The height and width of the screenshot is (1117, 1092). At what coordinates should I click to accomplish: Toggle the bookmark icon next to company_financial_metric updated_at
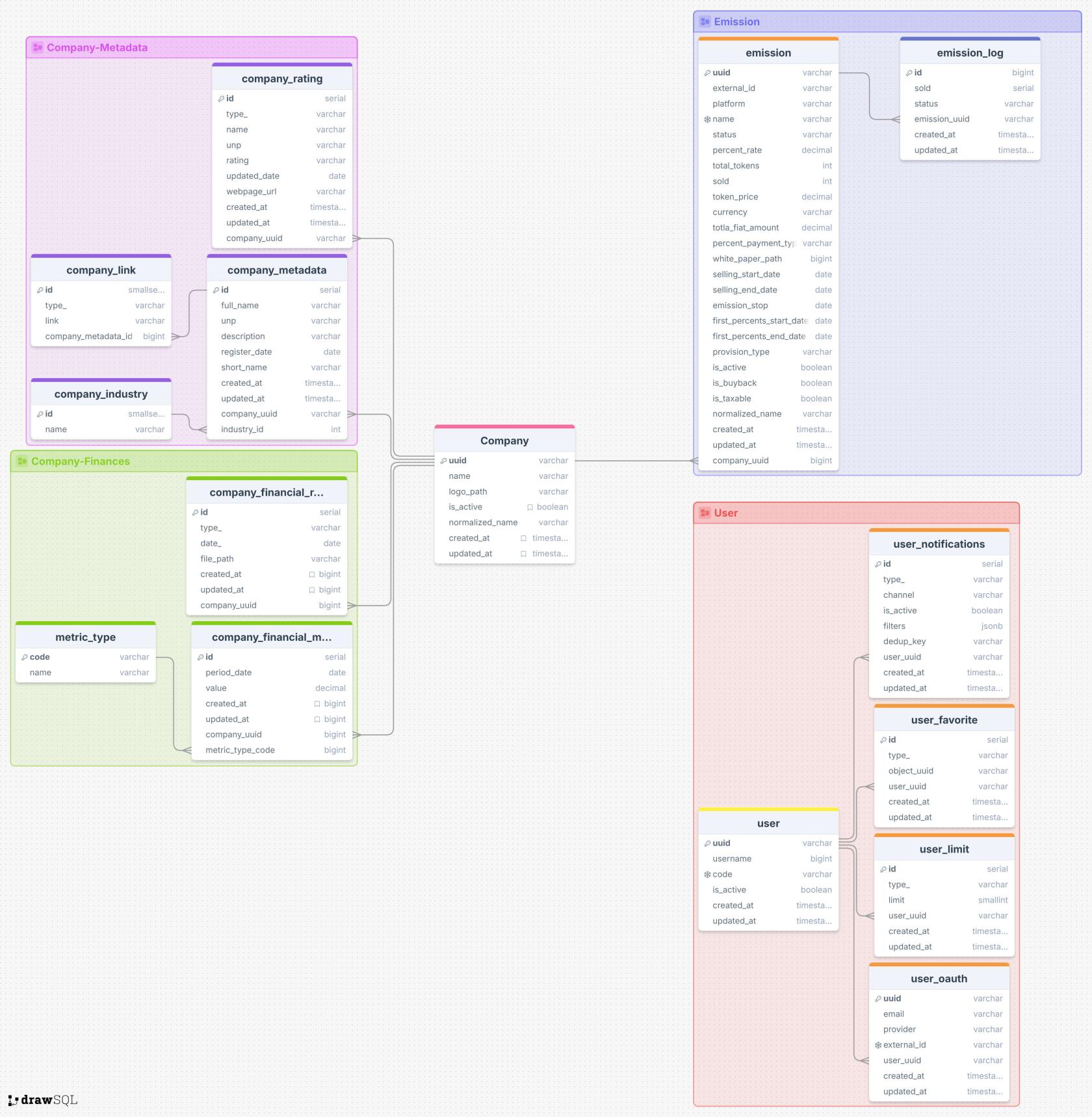coord(316,719)
